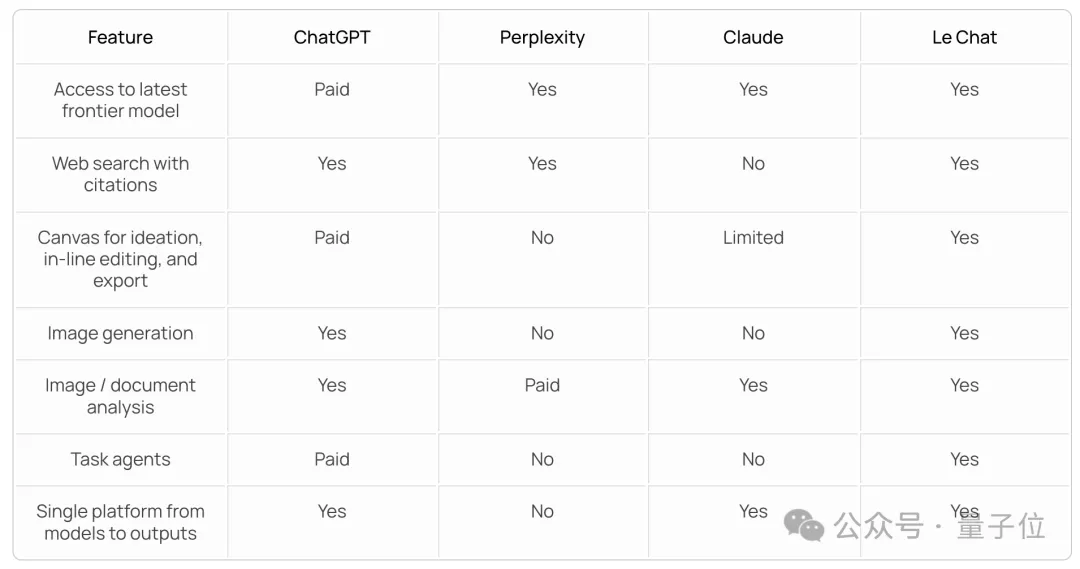Click the Claude column header

pyautogui.click(x=753, y=38)
